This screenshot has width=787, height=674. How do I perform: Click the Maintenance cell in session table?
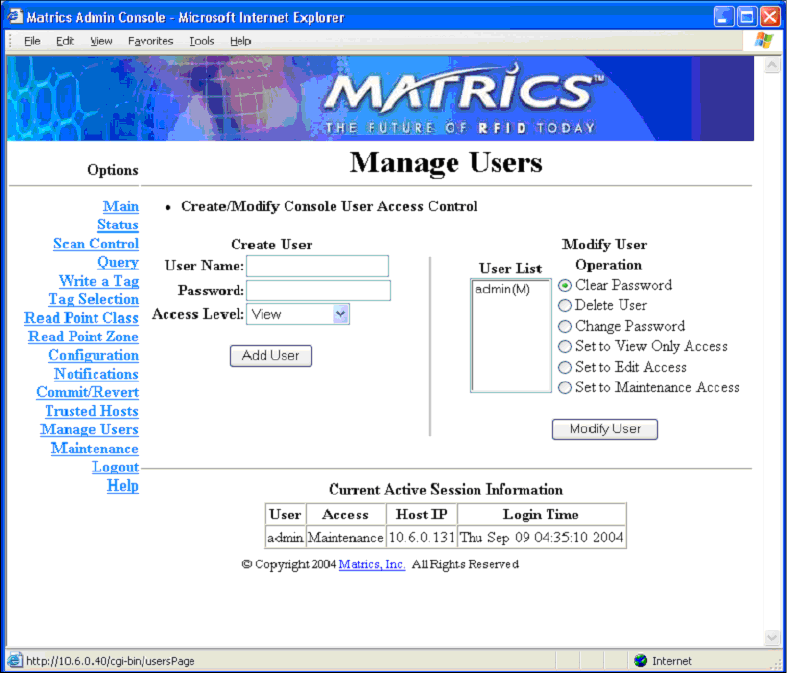346,537
